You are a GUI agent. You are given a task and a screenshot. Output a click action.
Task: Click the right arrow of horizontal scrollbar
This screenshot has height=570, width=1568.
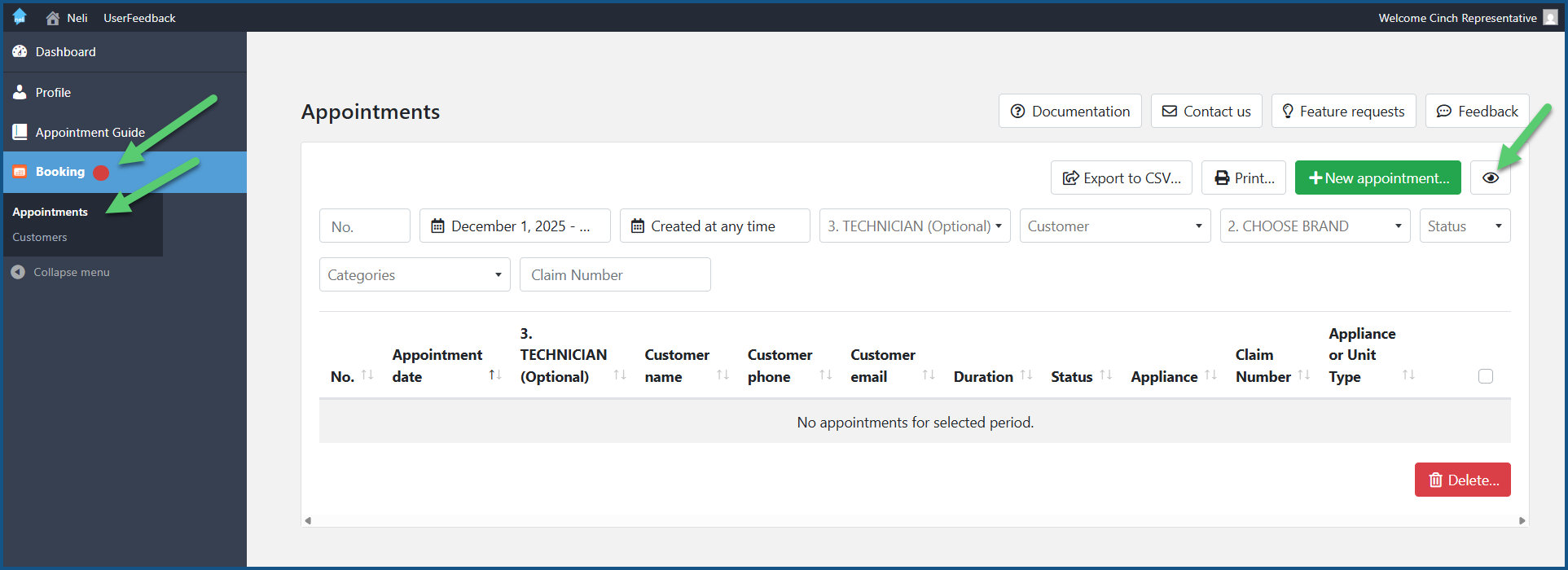click(x=1522, y=521)
